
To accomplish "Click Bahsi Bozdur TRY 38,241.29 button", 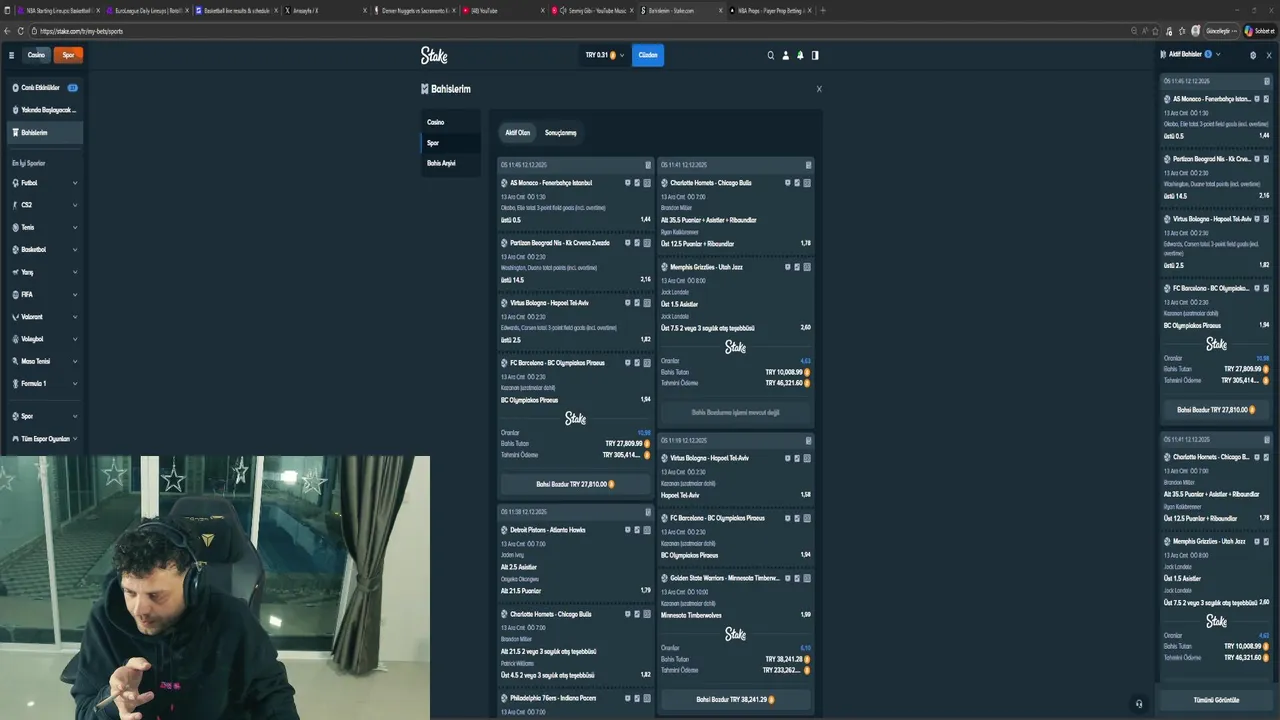I will point(735,699).
